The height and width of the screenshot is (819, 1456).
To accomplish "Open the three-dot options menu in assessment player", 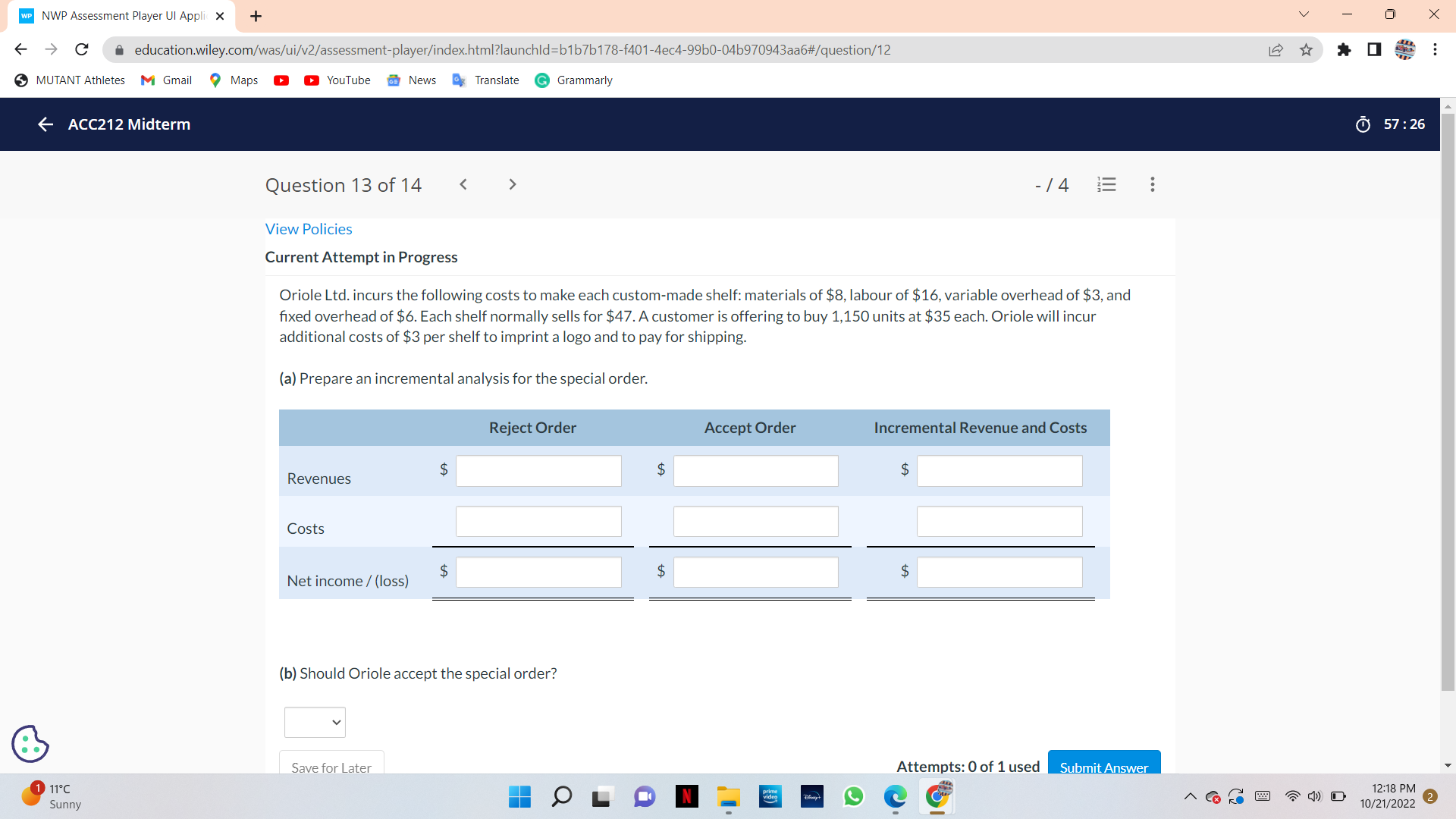I will pyautogui.click(x=1152, y=184).
